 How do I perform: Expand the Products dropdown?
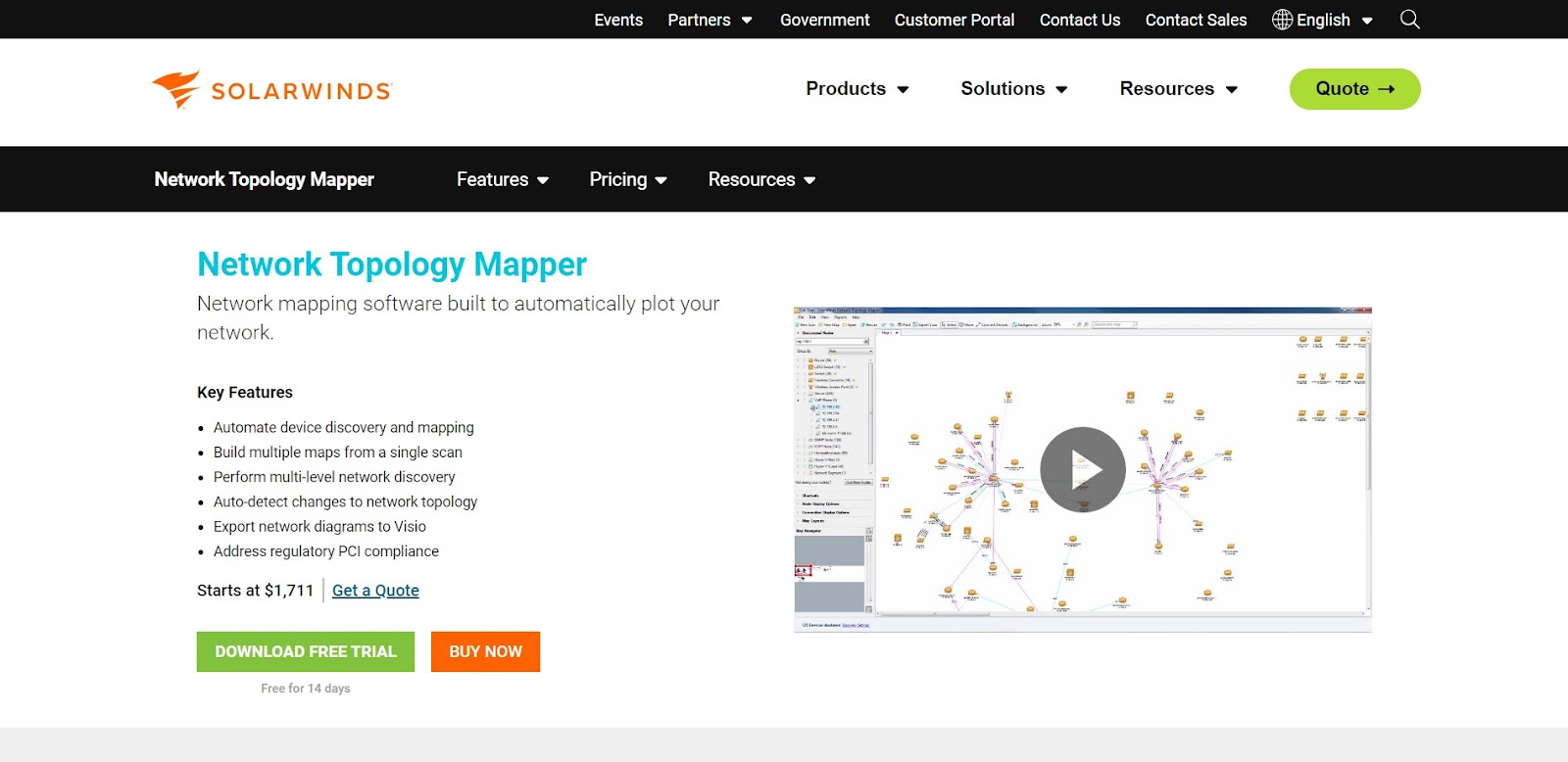(857, 89)
